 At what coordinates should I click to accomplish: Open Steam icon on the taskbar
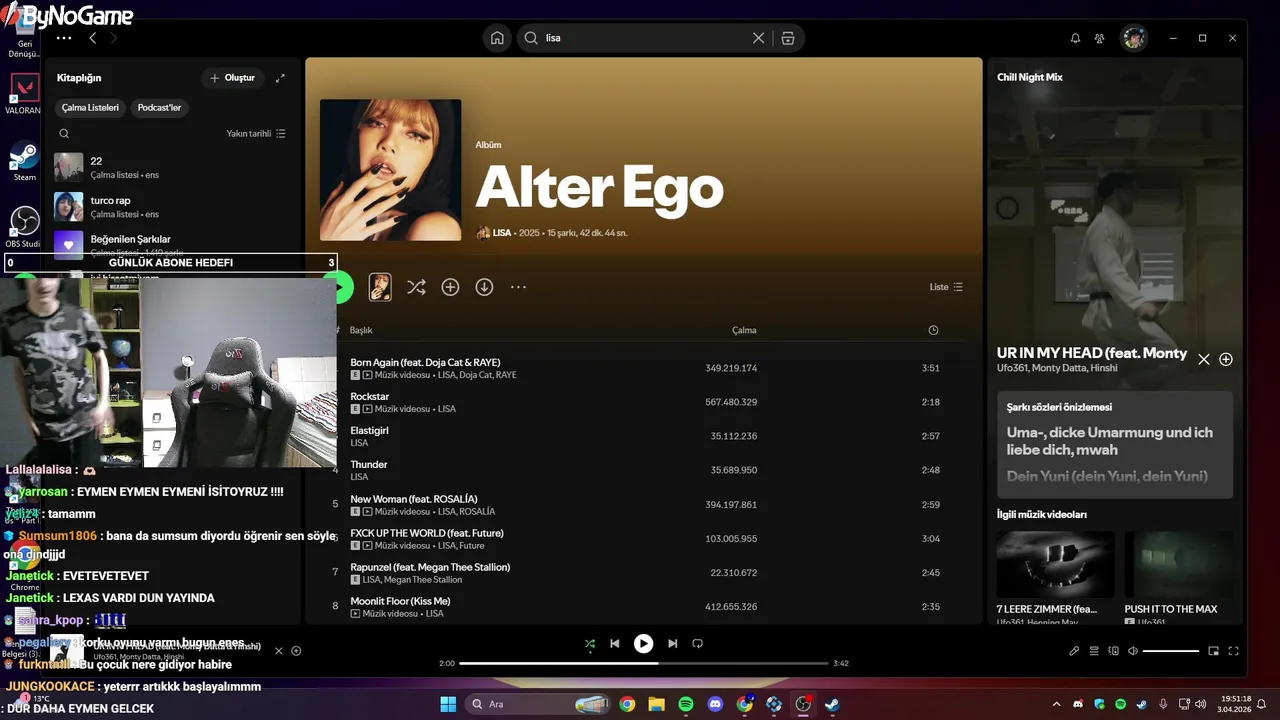click(x=832, y=704)
